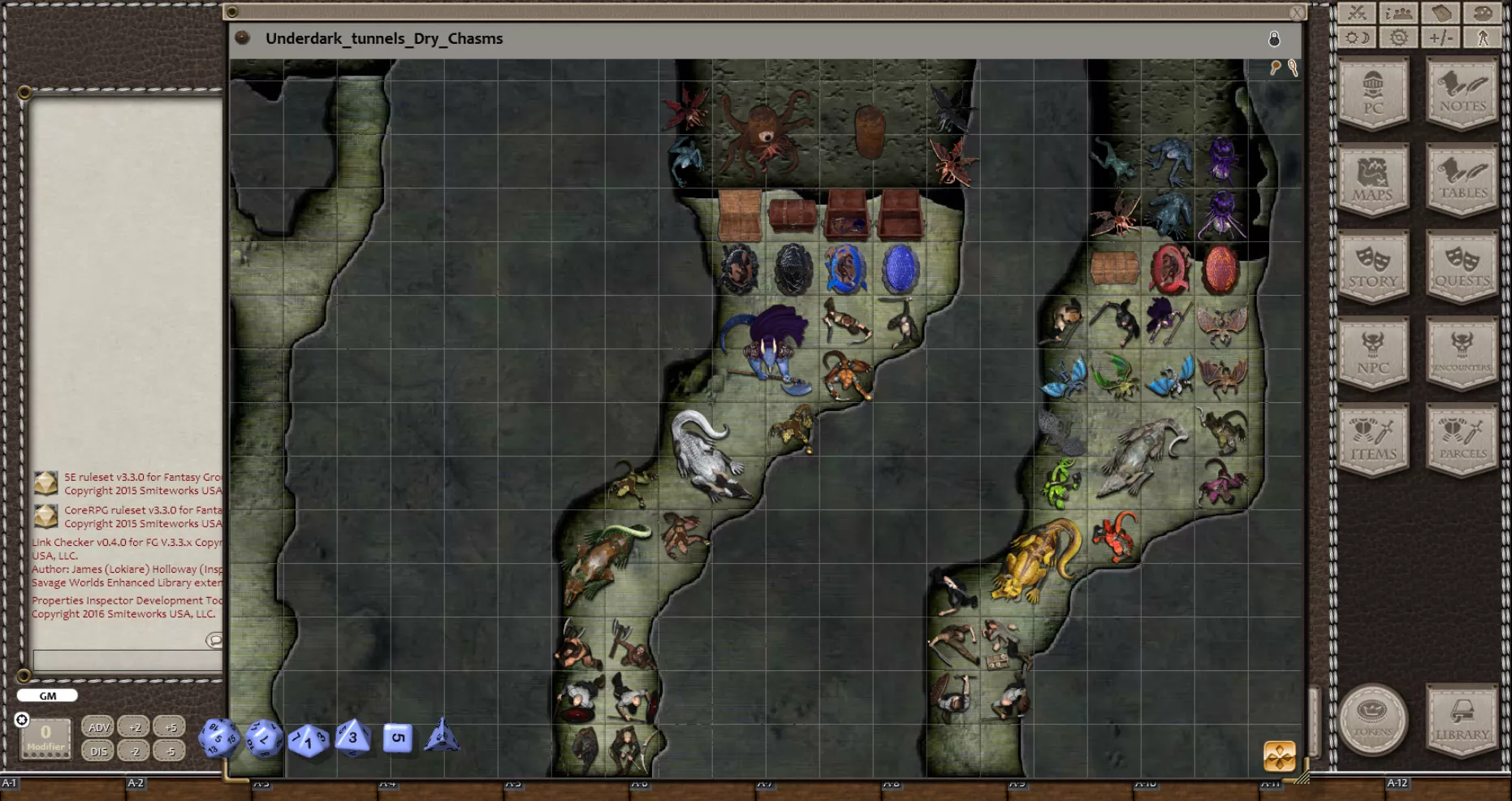Image resolution: width=1512 pixels, height=801 pixels.
Task: Pick the d10 die
Action: click(x=309, y=740)
